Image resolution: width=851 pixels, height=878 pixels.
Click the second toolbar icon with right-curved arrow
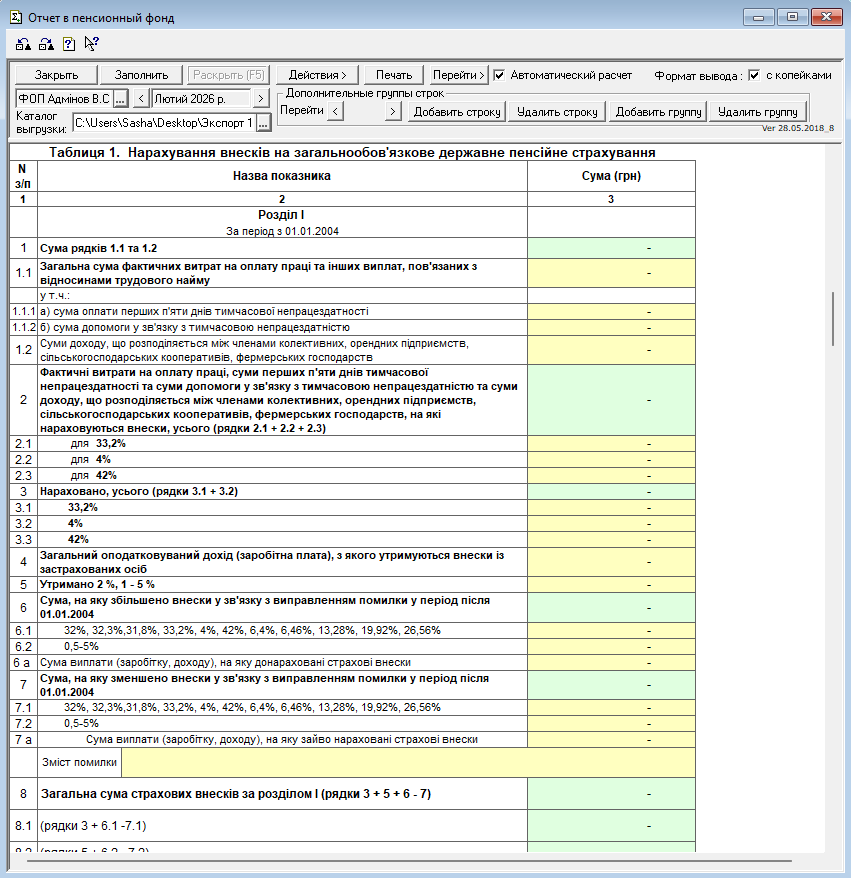[46, 44]
